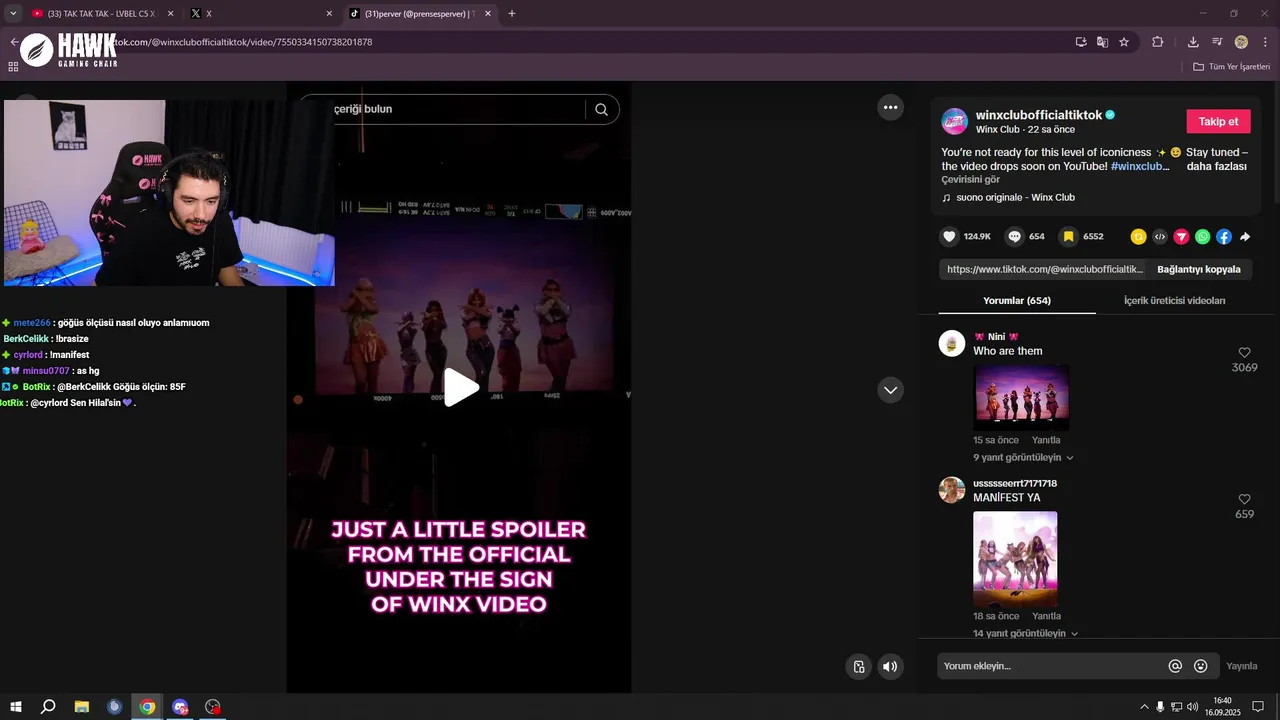1280x720 pixels.
Task: Switch to the X browser tab
Action: click(260, 14)
